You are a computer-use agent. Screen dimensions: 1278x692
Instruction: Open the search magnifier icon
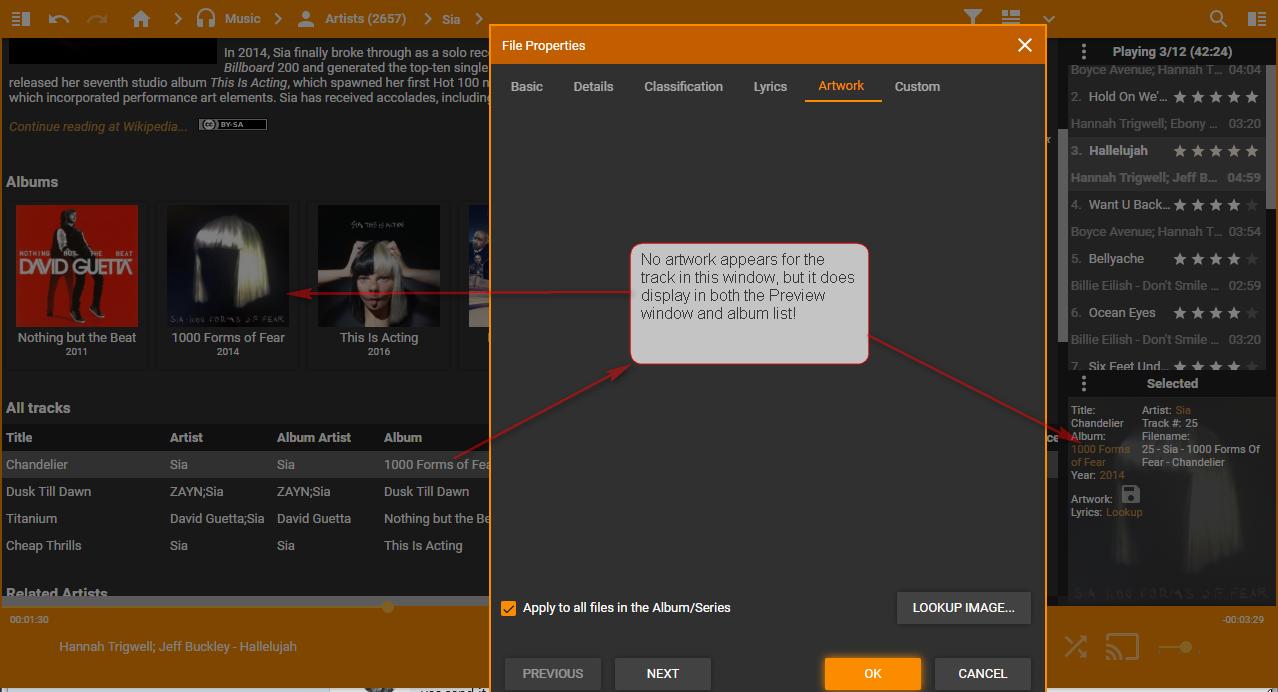(1218, 19)
